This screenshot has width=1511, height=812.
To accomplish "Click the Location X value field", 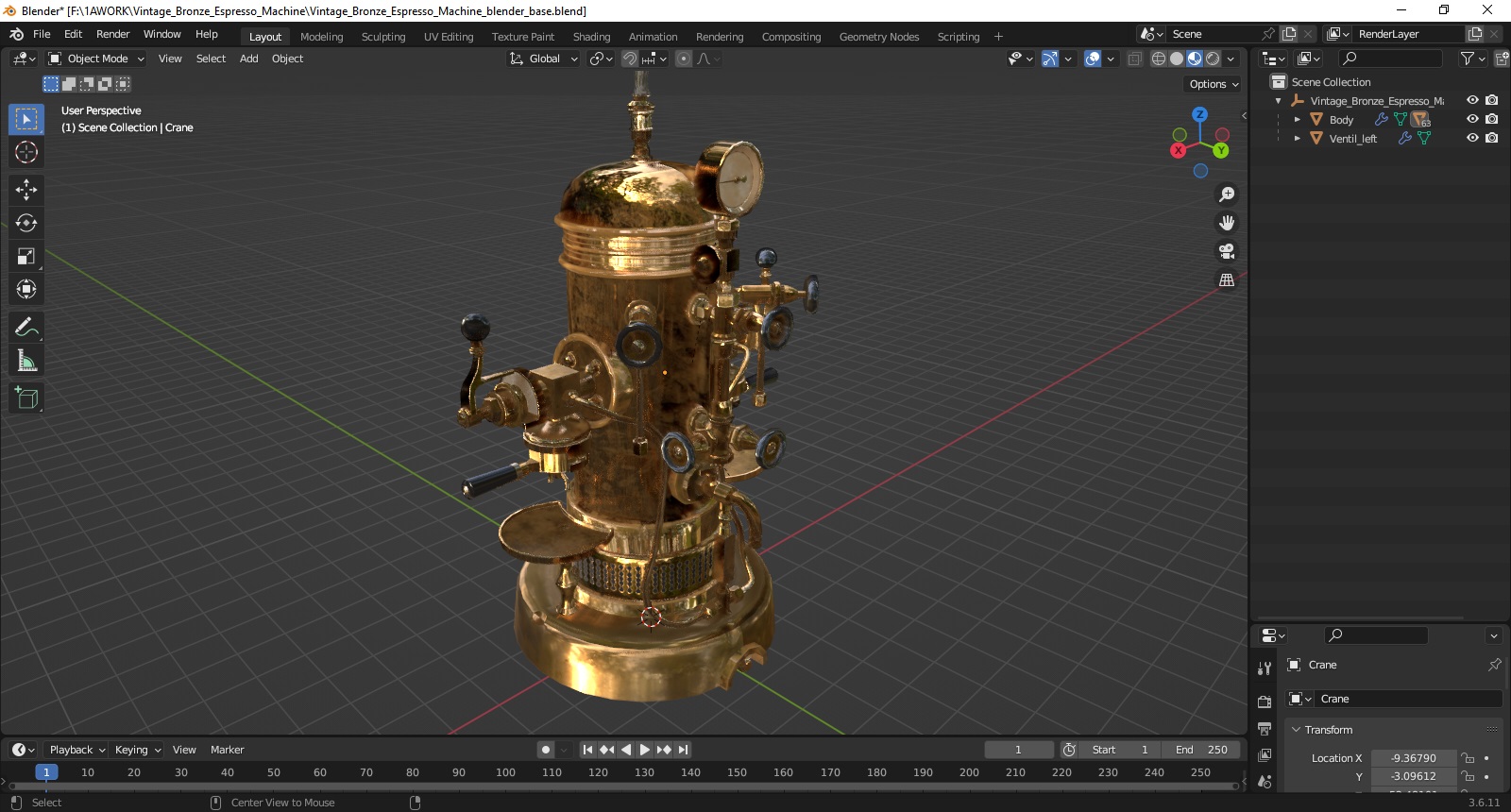I will pyautogui.click(x=1413, y=758).
